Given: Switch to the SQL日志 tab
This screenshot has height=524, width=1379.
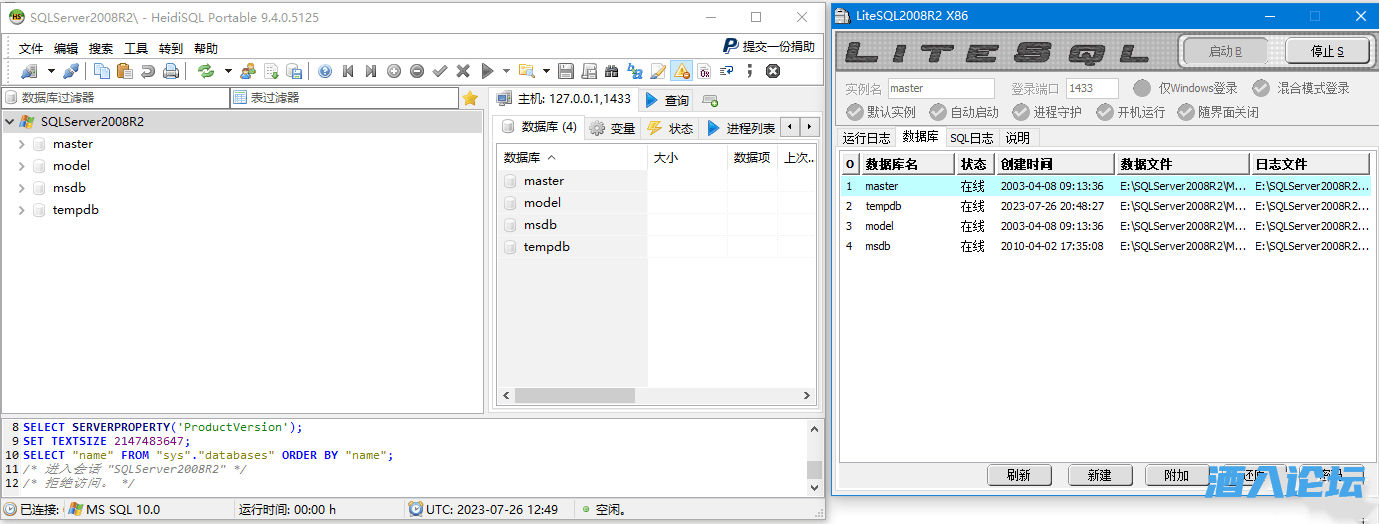Looking at the screenshot, I should [x=971, y=138].
